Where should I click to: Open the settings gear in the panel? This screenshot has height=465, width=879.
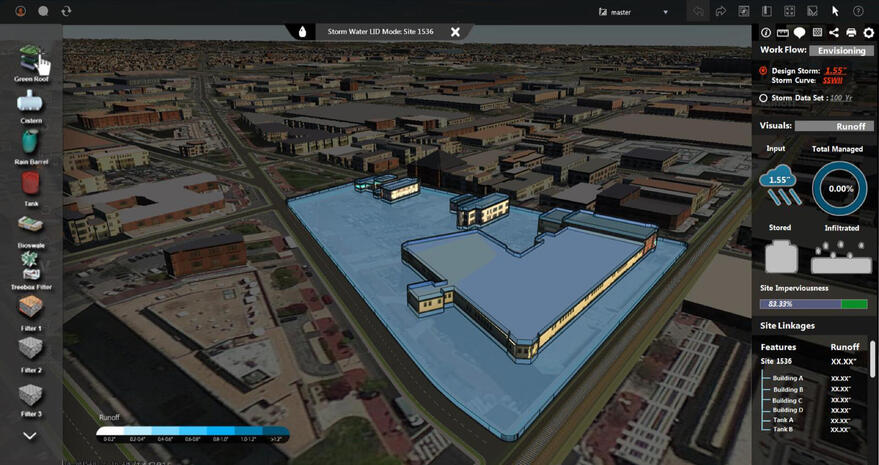[868, 33]
